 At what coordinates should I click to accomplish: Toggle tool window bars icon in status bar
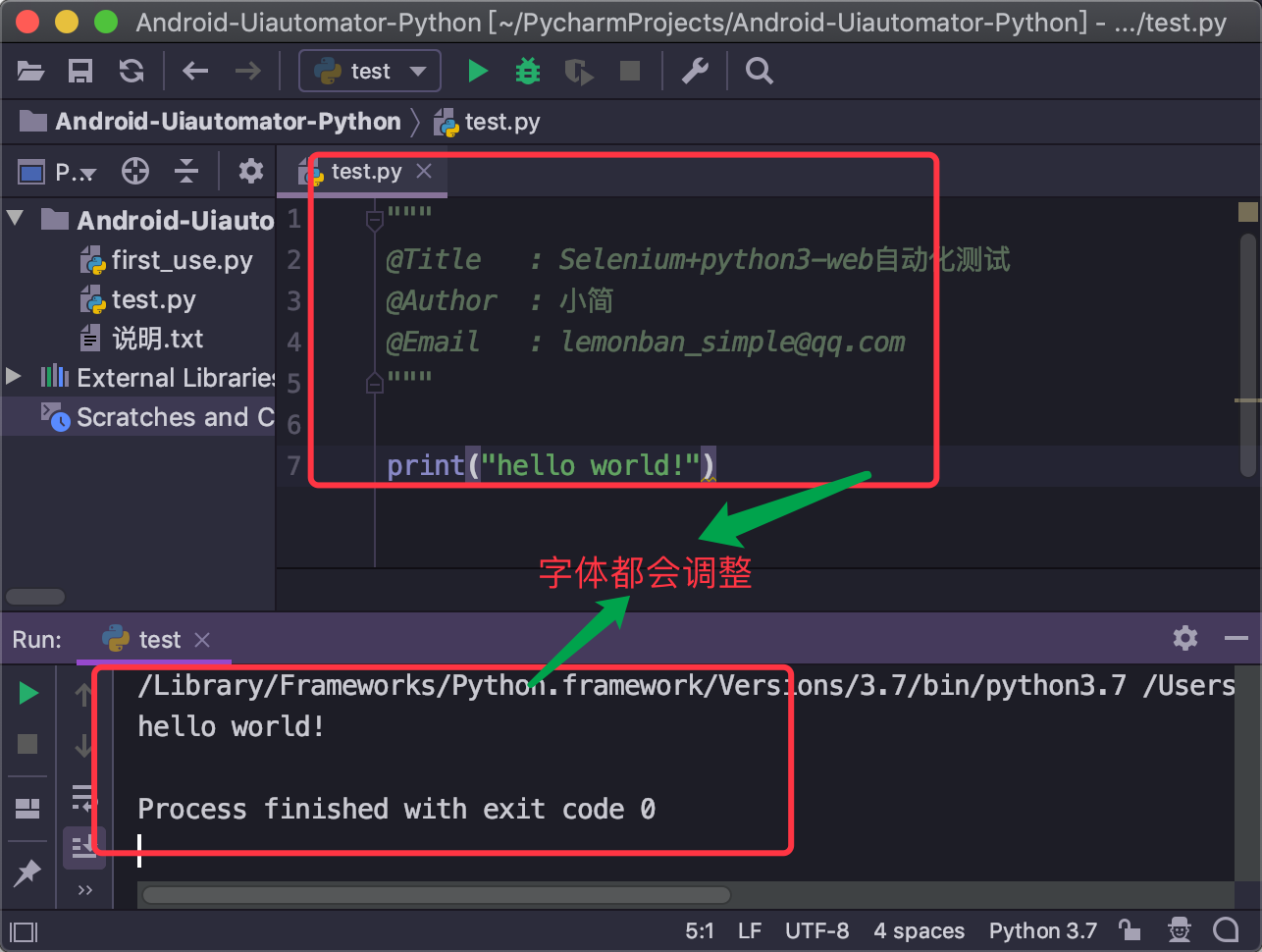click(24, 931)
